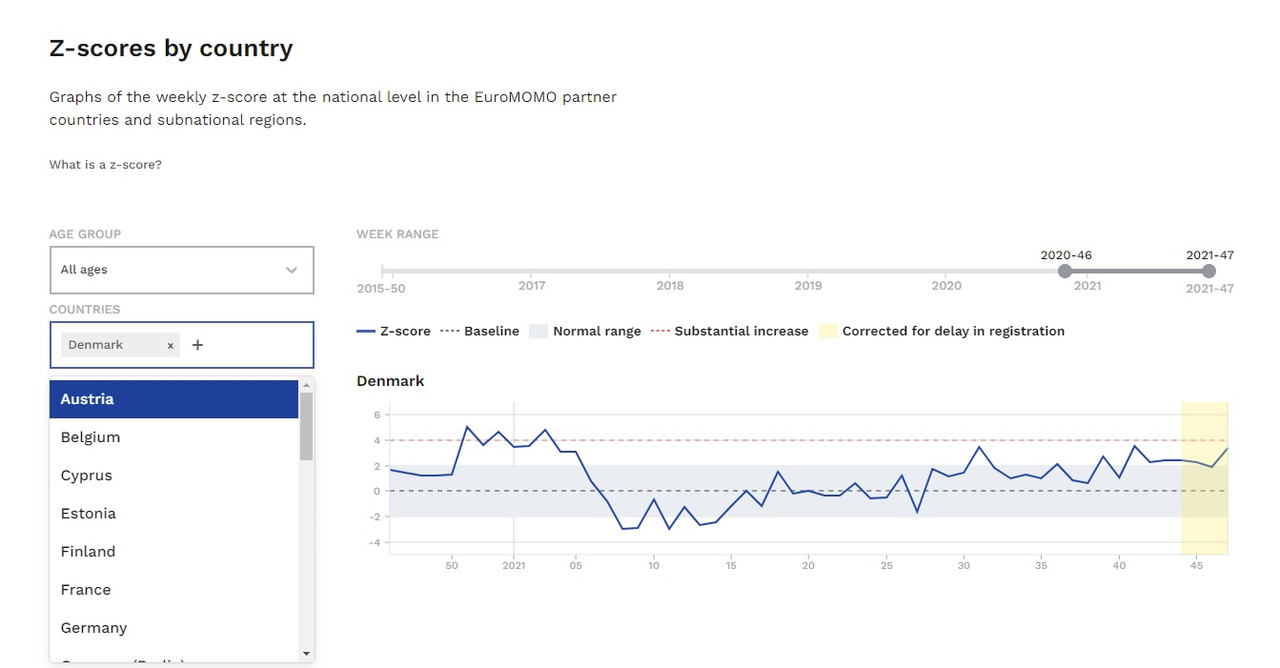Click the yellow corrected-delay chart region
This screenshot has width=1280, height=668.
tap(1205, 478)
